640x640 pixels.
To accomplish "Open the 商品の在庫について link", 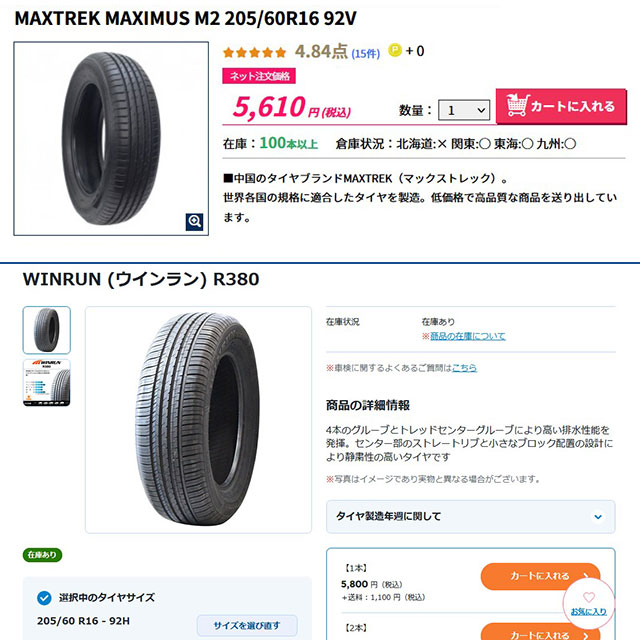I will (x=467, y=336).
